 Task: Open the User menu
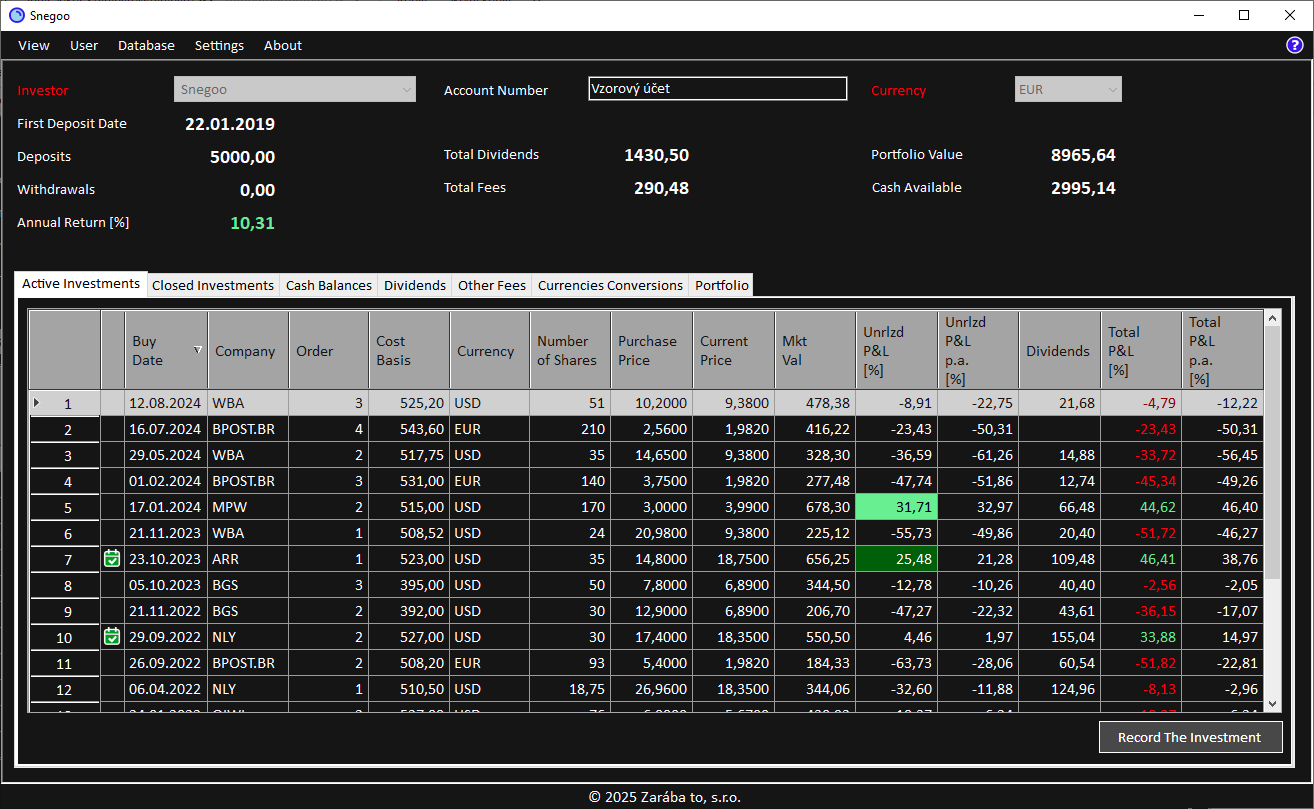[84, 45]
